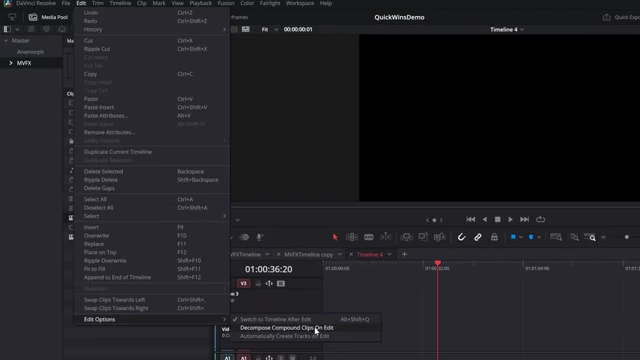Jump to last frame in viewer
The width and height of the screenshot is (640, 360).
[524, 220]
